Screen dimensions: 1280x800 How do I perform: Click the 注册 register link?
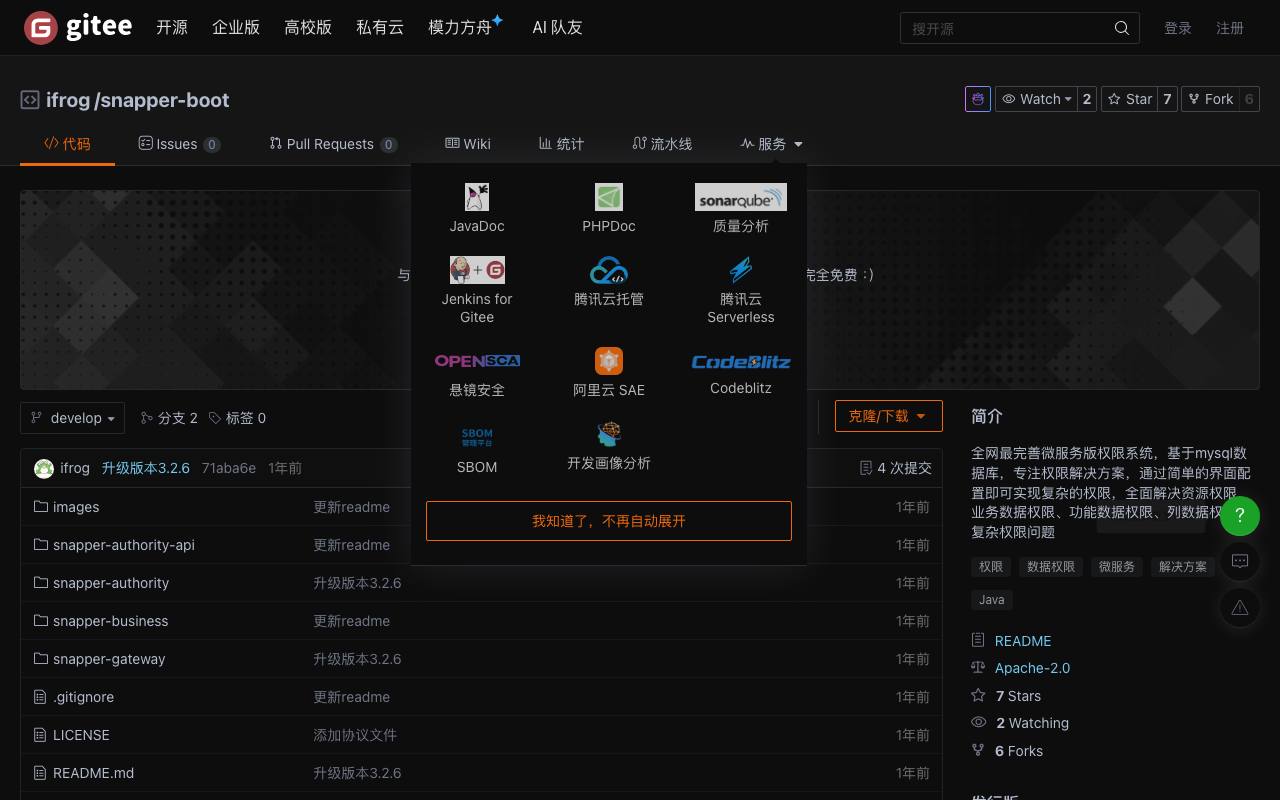coord(1230,28)
